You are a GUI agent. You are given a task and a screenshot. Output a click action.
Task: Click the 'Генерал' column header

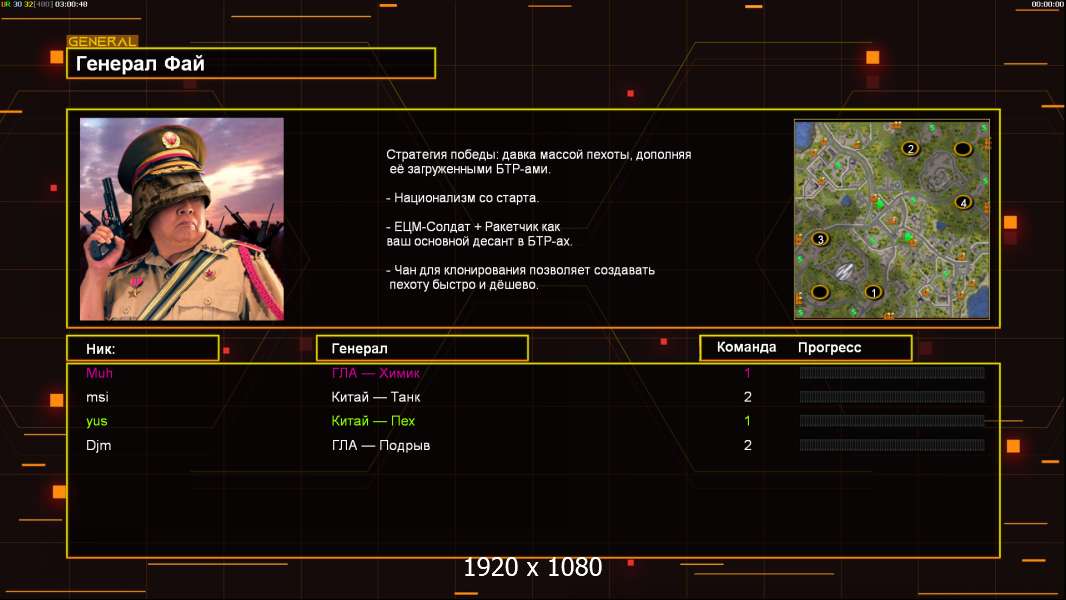pos(422,349)
